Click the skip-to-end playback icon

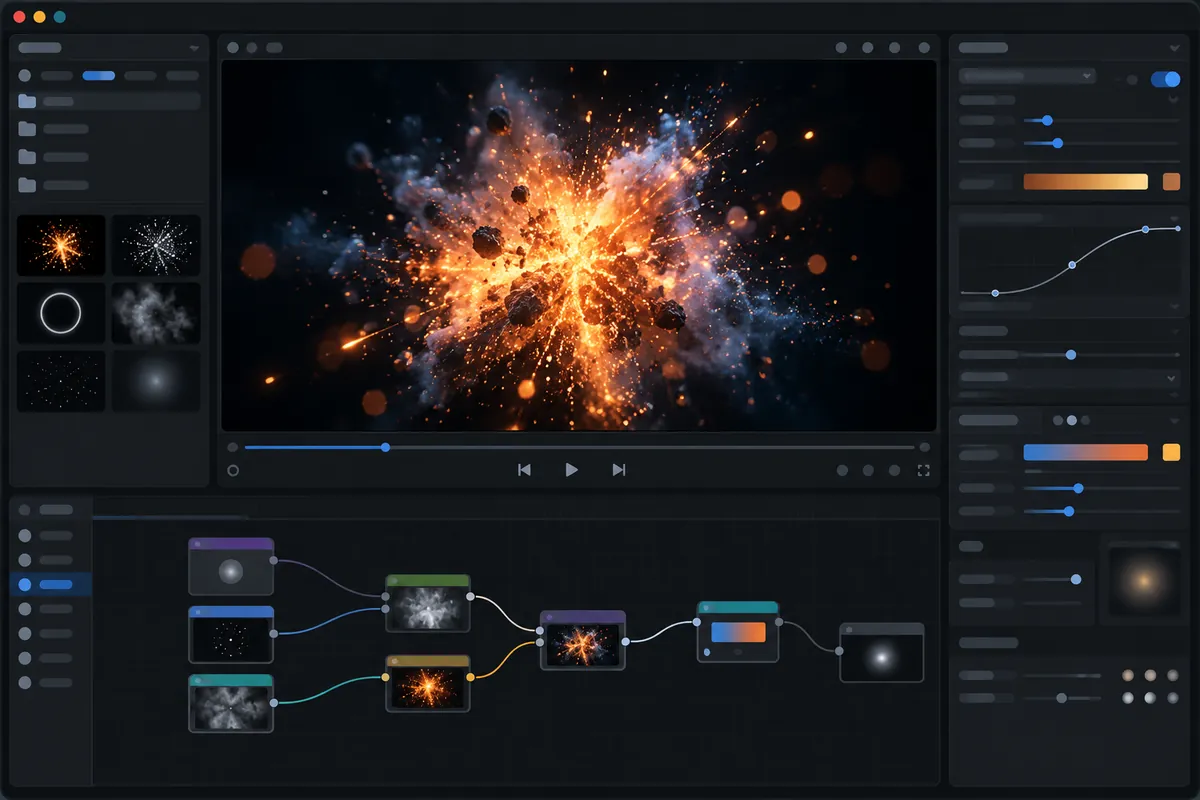[x=619, y=470]
